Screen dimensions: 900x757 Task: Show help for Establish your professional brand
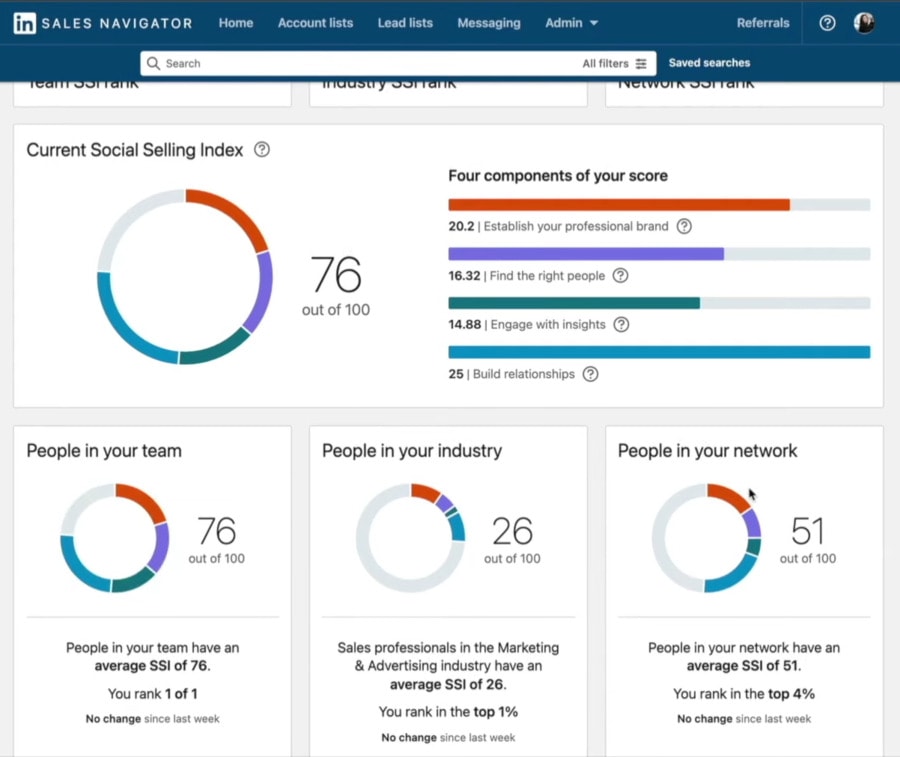(684, 226)
